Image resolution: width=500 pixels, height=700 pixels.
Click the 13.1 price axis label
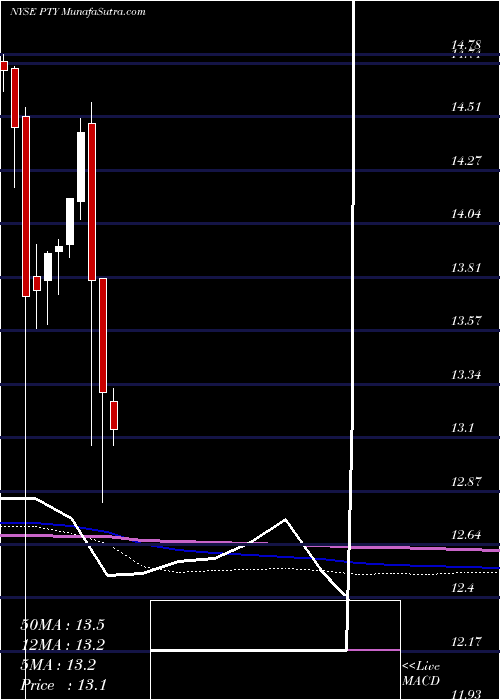pos(462,428)
